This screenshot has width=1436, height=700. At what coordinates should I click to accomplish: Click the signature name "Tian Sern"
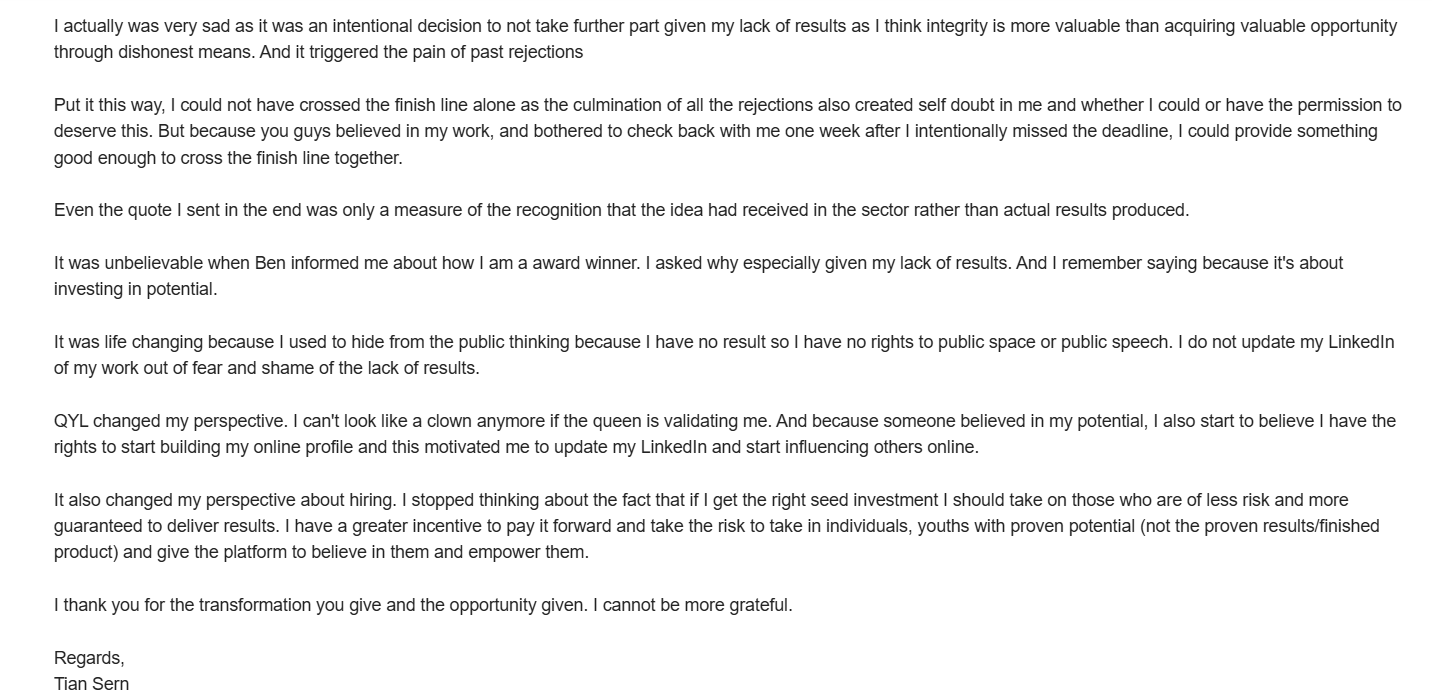[x=91, y=684]
